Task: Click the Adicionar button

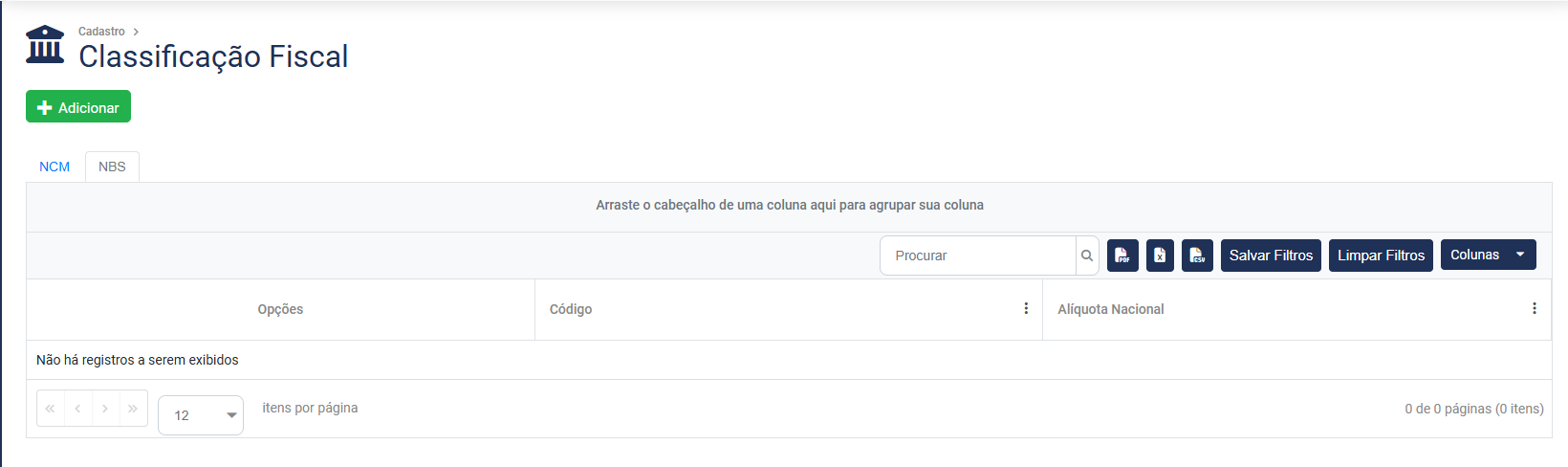Action: point(78,107)
